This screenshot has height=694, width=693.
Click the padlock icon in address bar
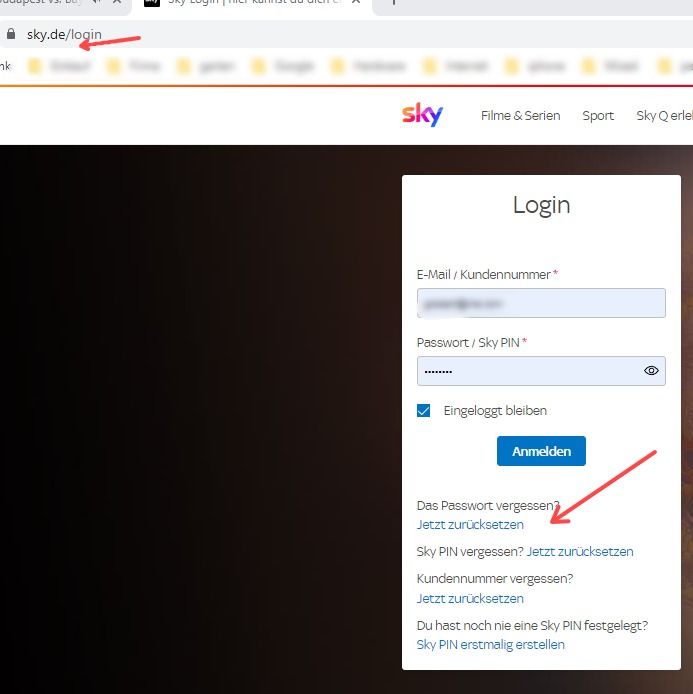click(x=11, y=34)
